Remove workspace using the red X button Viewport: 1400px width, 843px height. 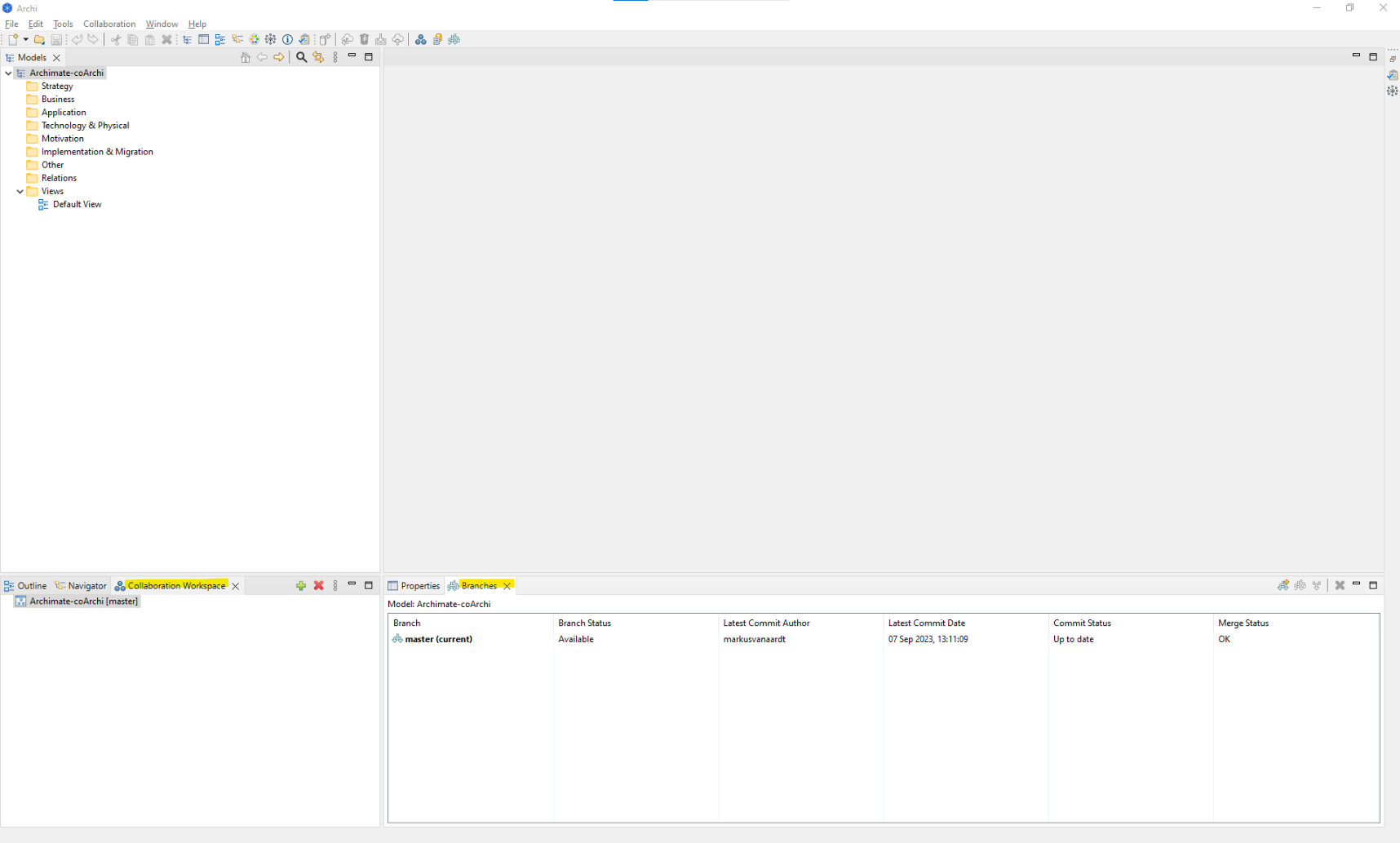point(318,585)
